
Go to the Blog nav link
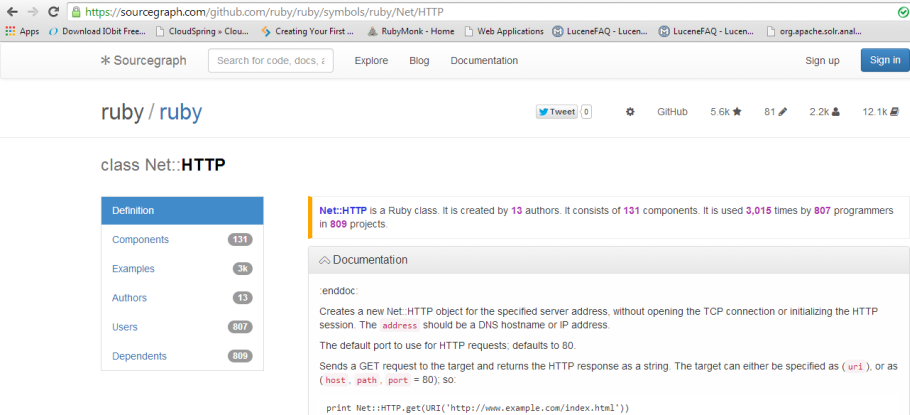click(x=419, y=61)
